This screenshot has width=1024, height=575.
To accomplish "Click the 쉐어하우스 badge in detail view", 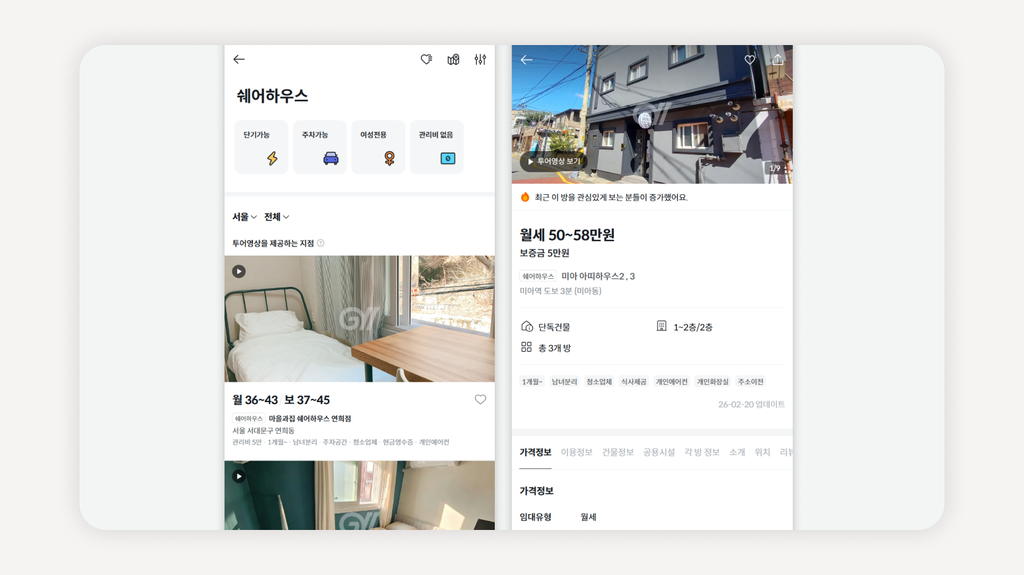I will [x=538, y=276].
